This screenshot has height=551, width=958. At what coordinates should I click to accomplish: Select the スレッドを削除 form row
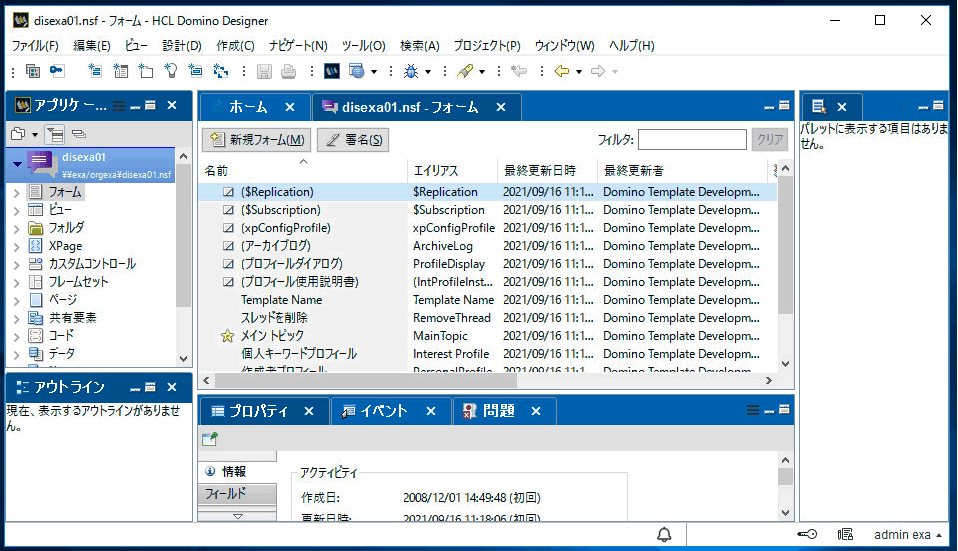coord(488,318)
